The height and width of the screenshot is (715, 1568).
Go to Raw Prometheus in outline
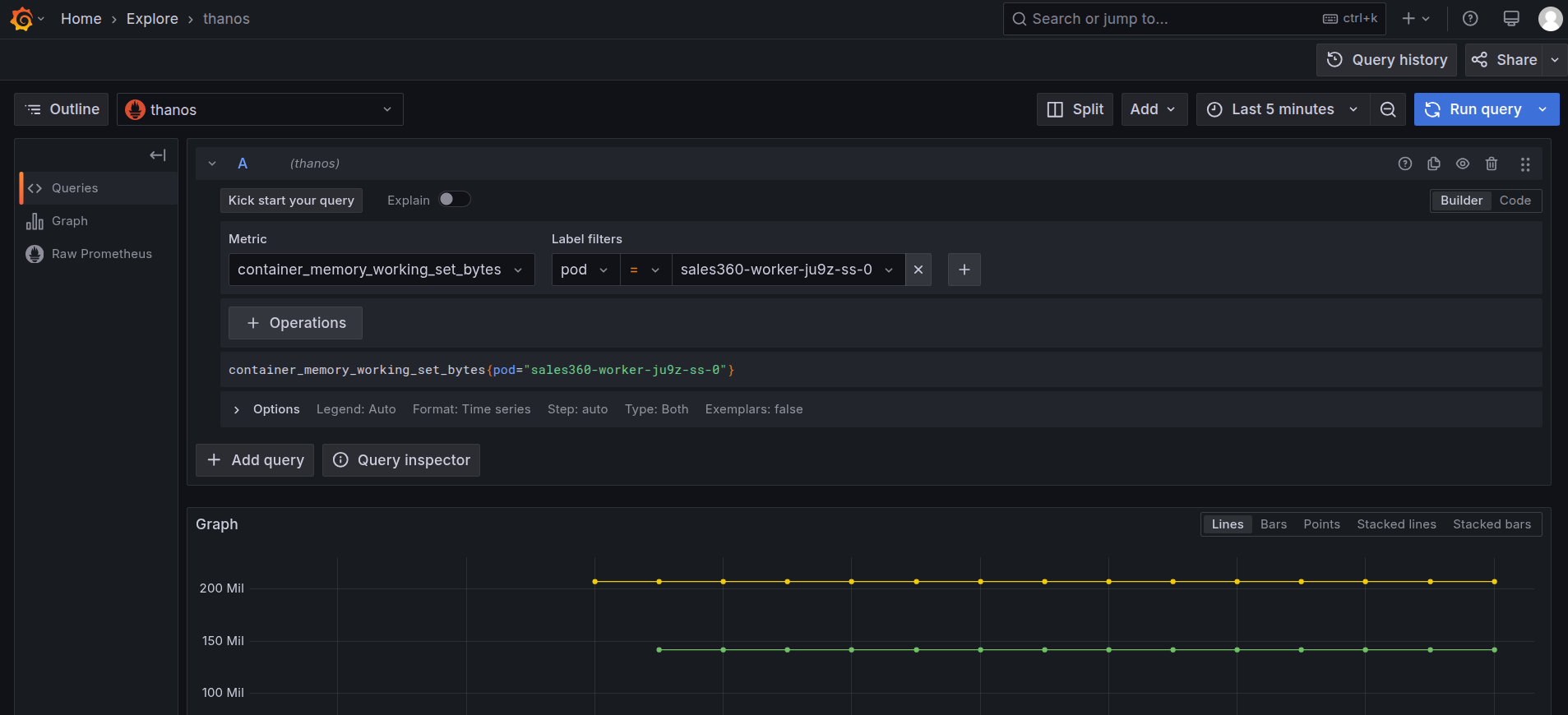coord(101,254)
